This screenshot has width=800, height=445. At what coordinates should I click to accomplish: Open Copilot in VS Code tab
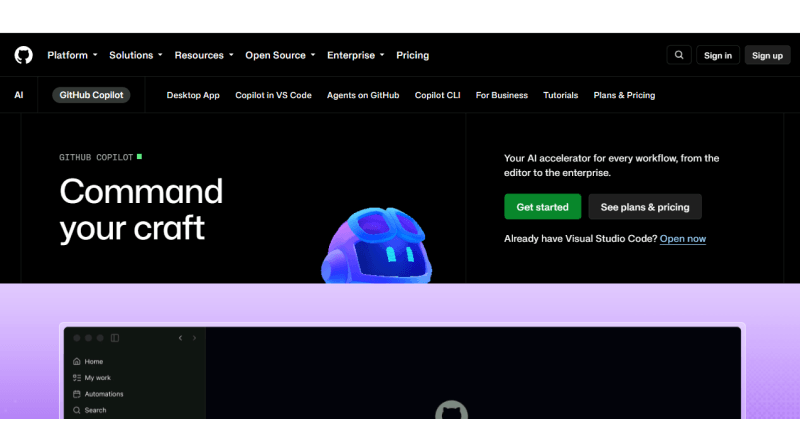273,95
